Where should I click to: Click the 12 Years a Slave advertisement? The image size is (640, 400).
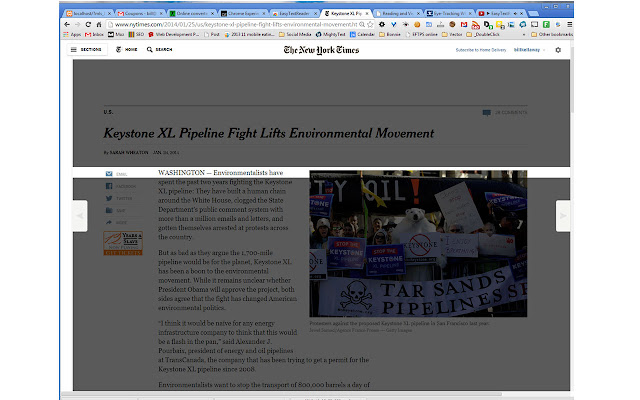point(123,243)
